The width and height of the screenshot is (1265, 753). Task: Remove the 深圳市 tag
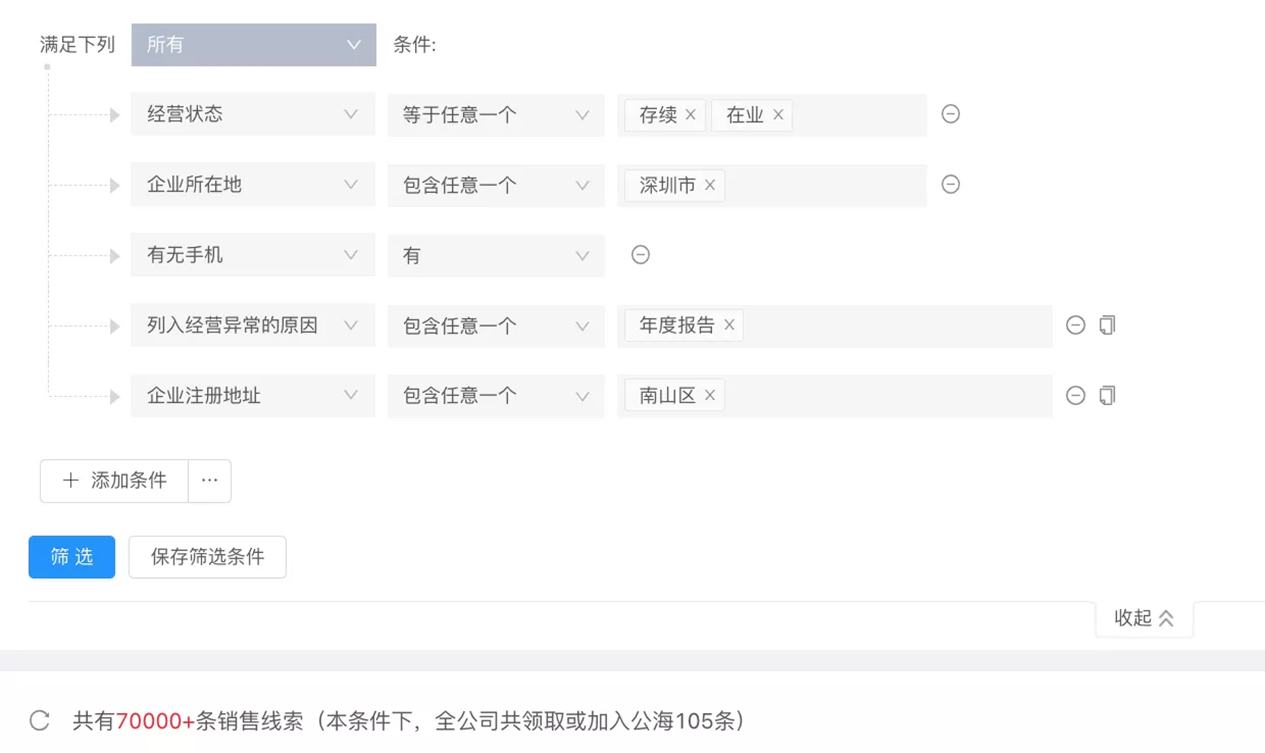click(x=710, y=185)
